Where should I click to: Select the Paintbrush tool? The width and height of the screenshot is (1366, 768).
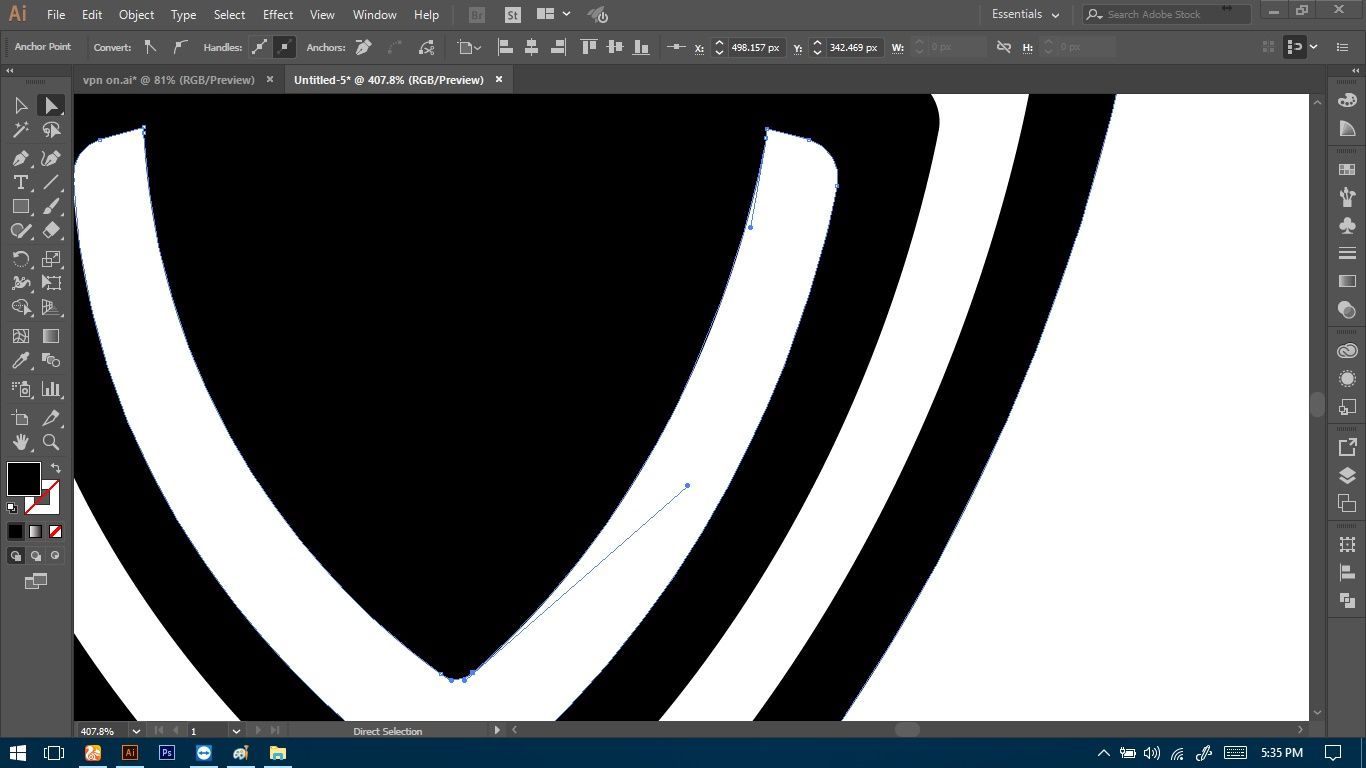51,206
